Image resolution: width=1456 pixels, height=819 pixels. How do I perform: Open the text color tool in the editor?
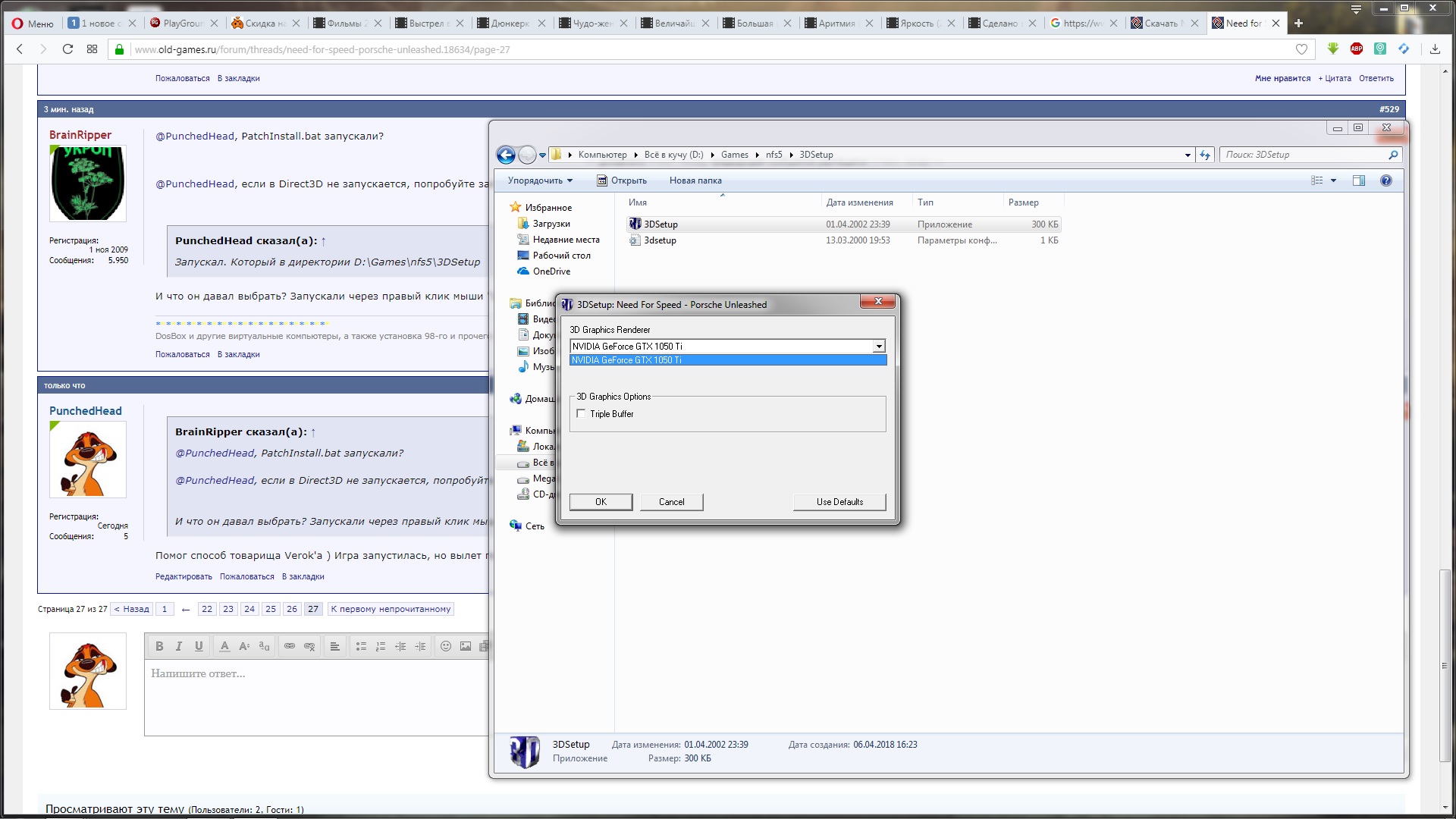(x=224, y=646)
